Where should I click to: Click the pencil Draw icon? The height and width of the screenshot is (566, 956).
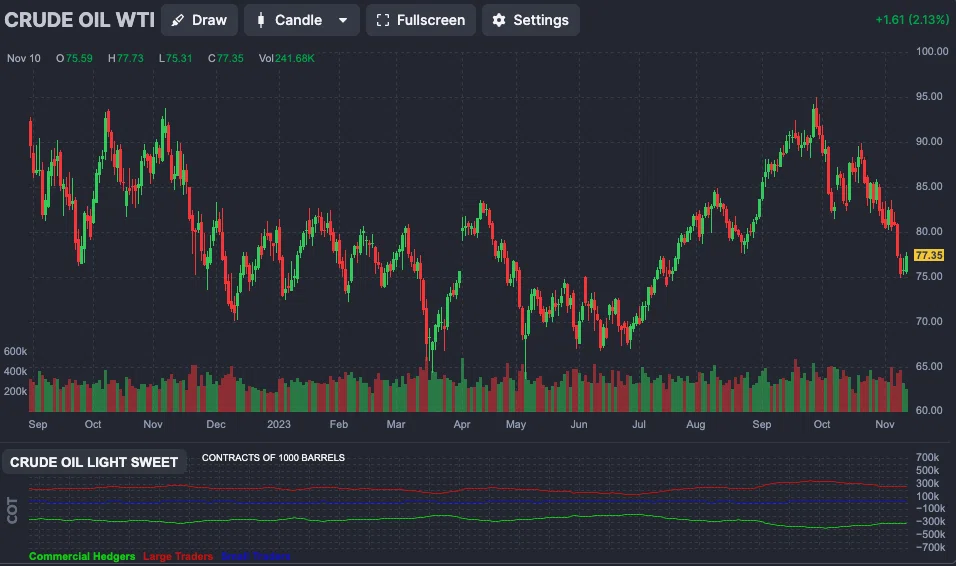(177, 20)
